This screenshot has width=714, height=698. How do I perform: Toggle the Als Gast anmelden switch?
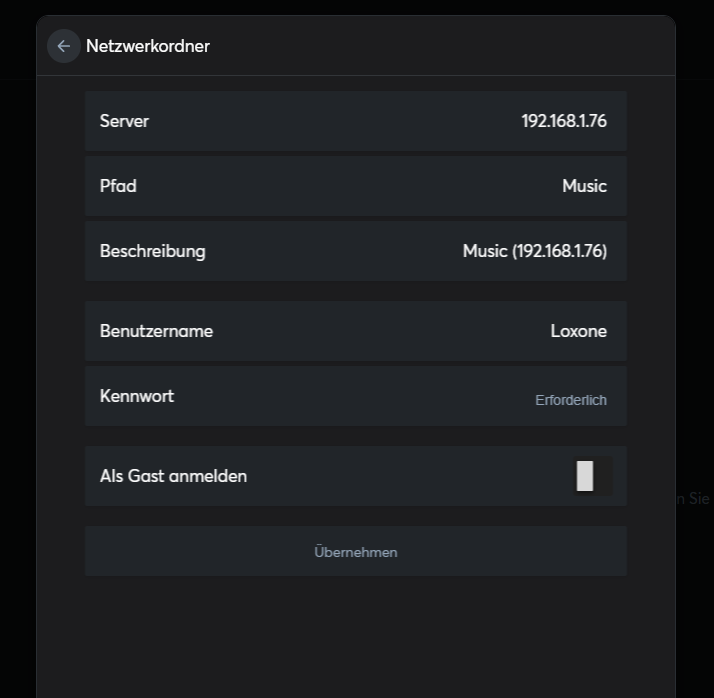(592, 476)
